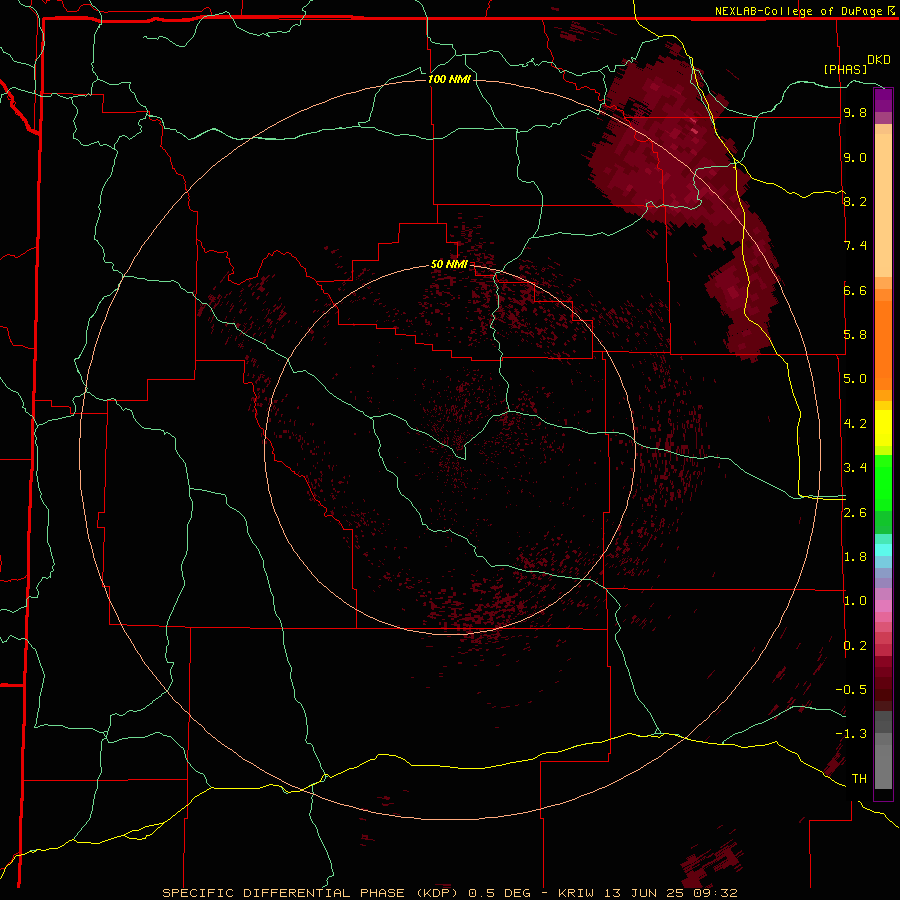Click the KRIW station identifier in caption
The image size is (900, 900).
(579, 893)
